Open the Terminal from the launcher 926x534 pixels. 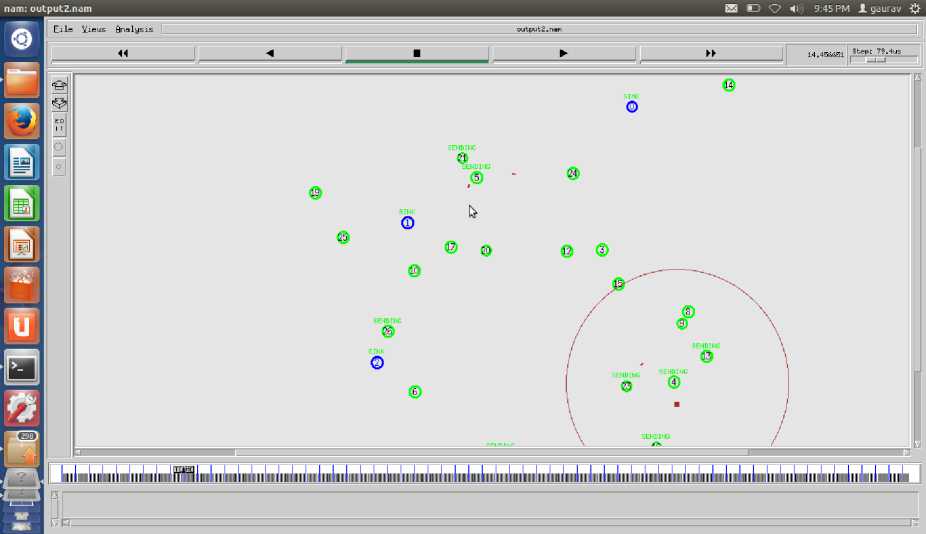click(22, 367)
